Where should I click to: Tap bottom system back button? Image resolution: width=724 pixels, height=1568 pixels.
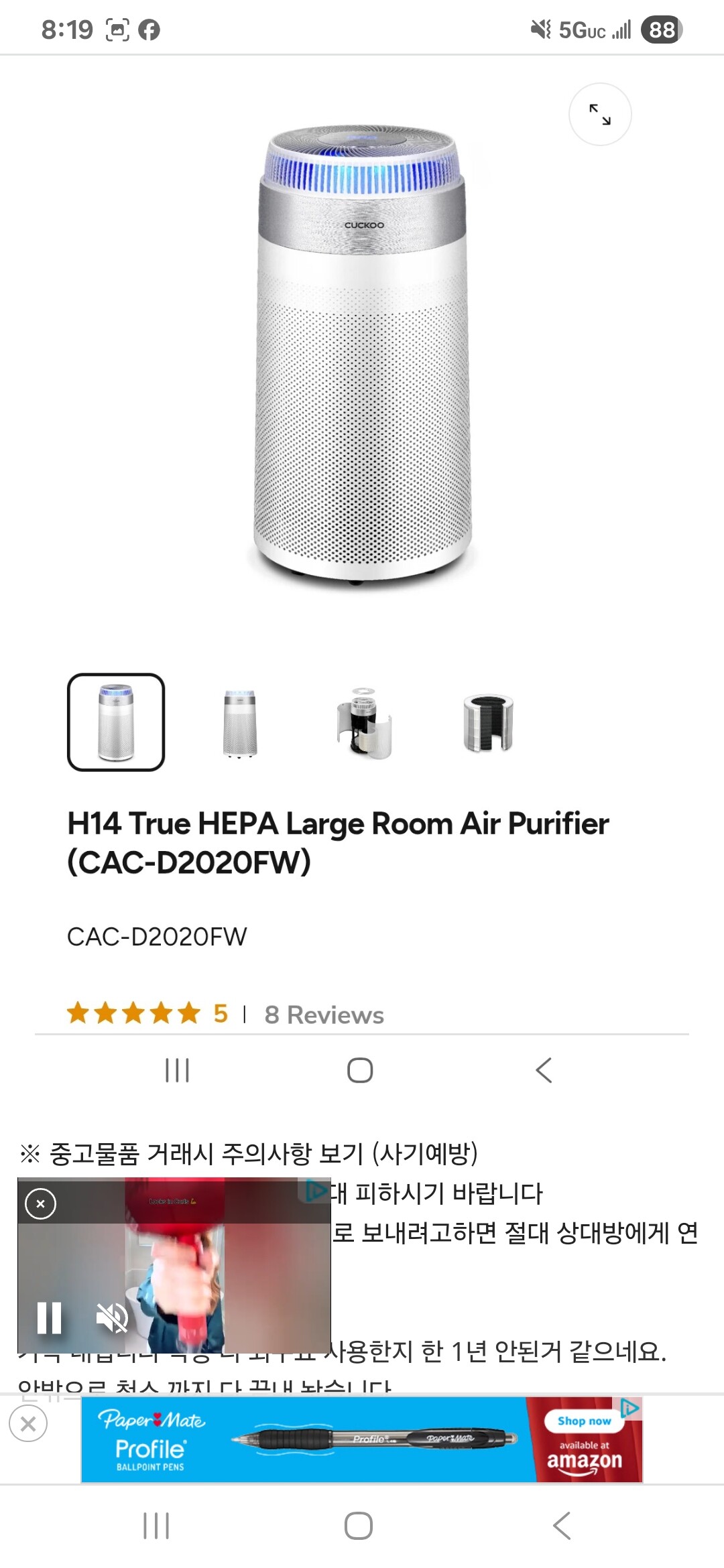pos(562,1526)
